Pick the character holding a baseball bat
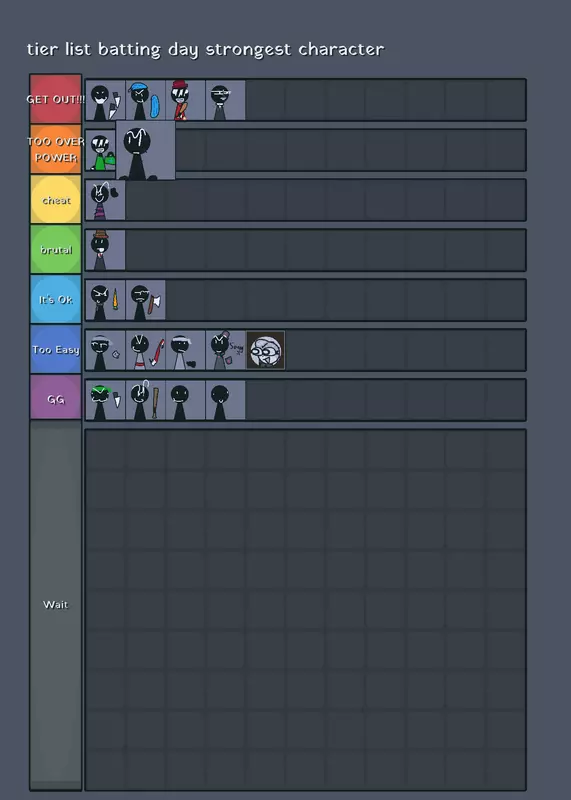Viewport: 571px width, 800px height. pos(145,400)
